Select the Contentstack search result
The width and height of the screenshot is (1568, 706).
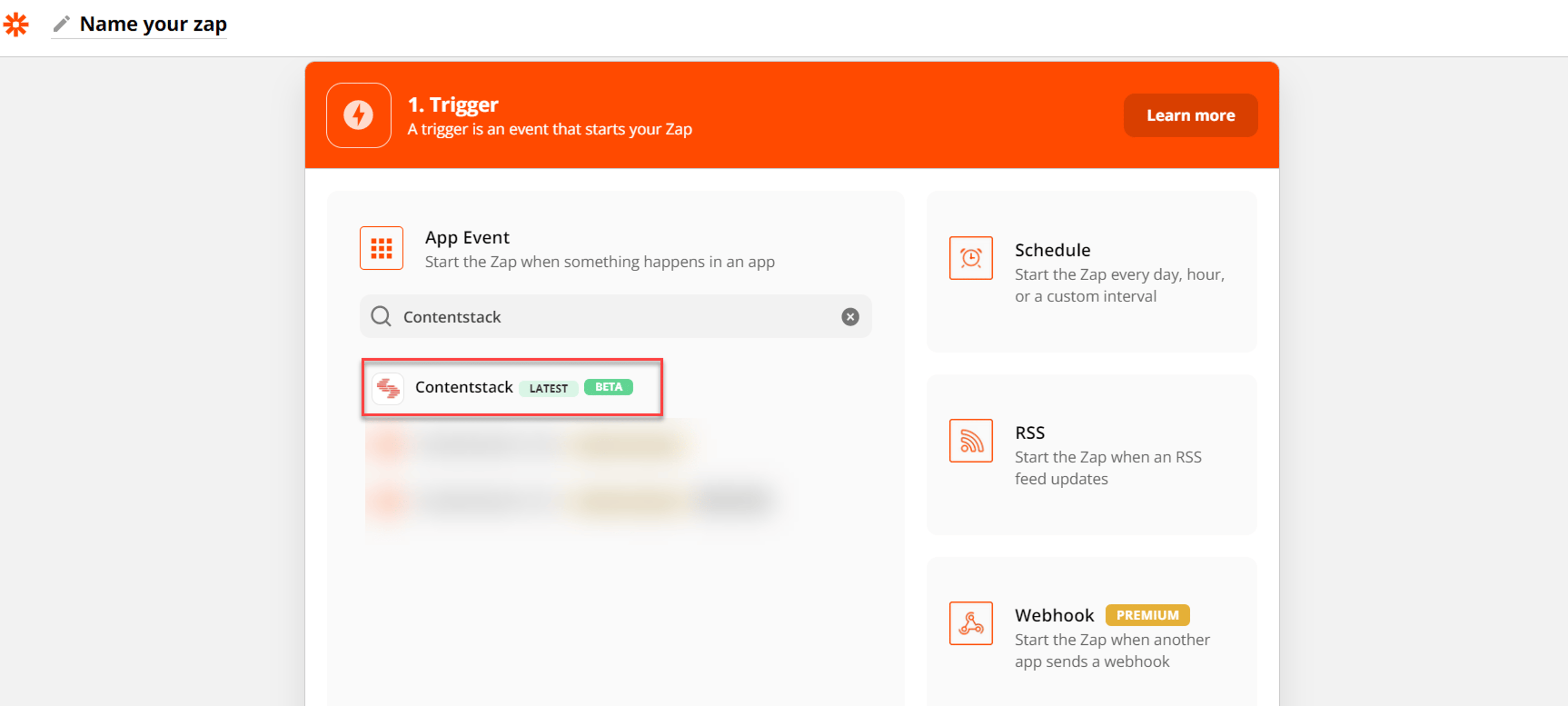pos(512,387)
